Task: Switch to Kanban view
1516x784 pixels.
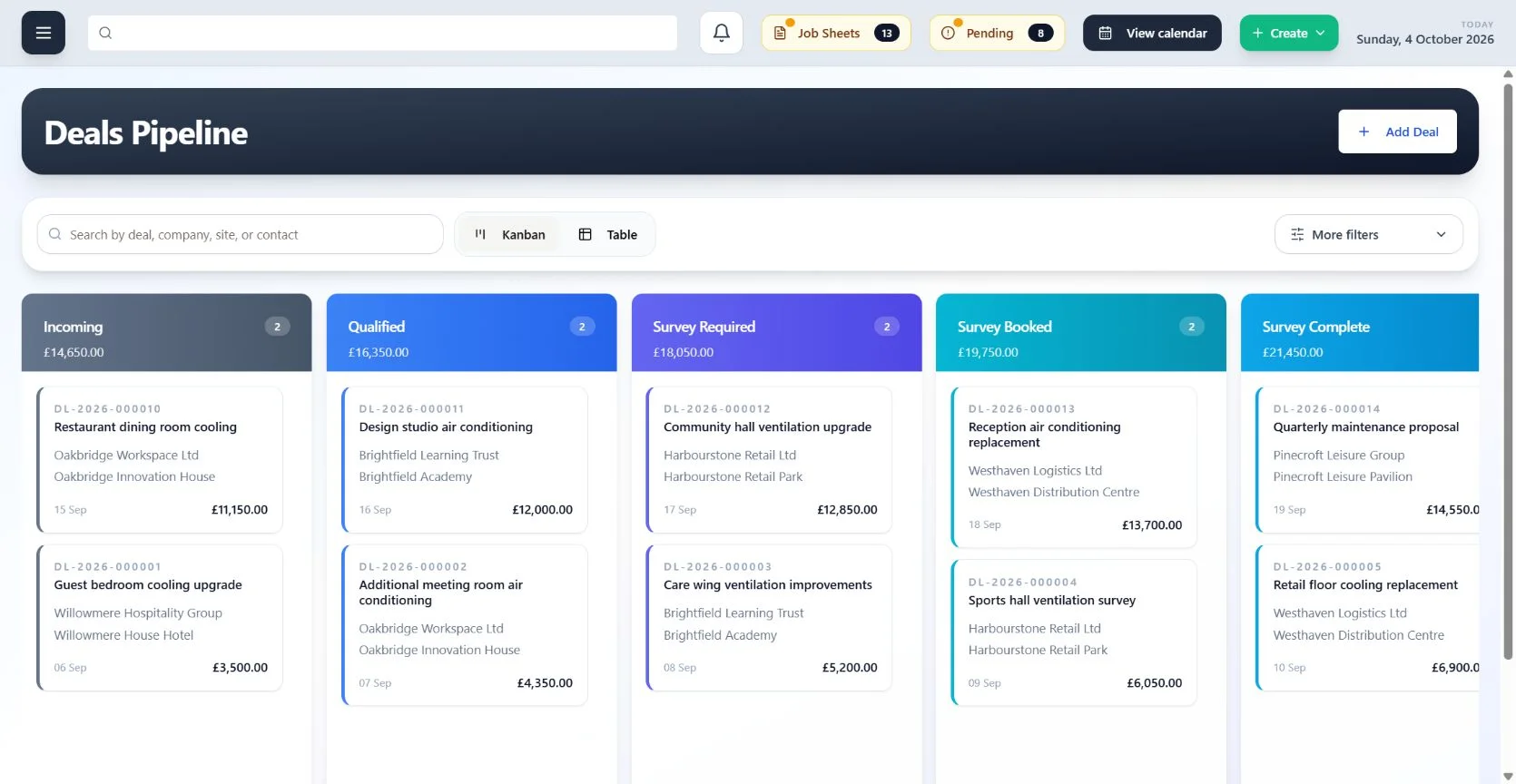Action: (x=510, y=234)
